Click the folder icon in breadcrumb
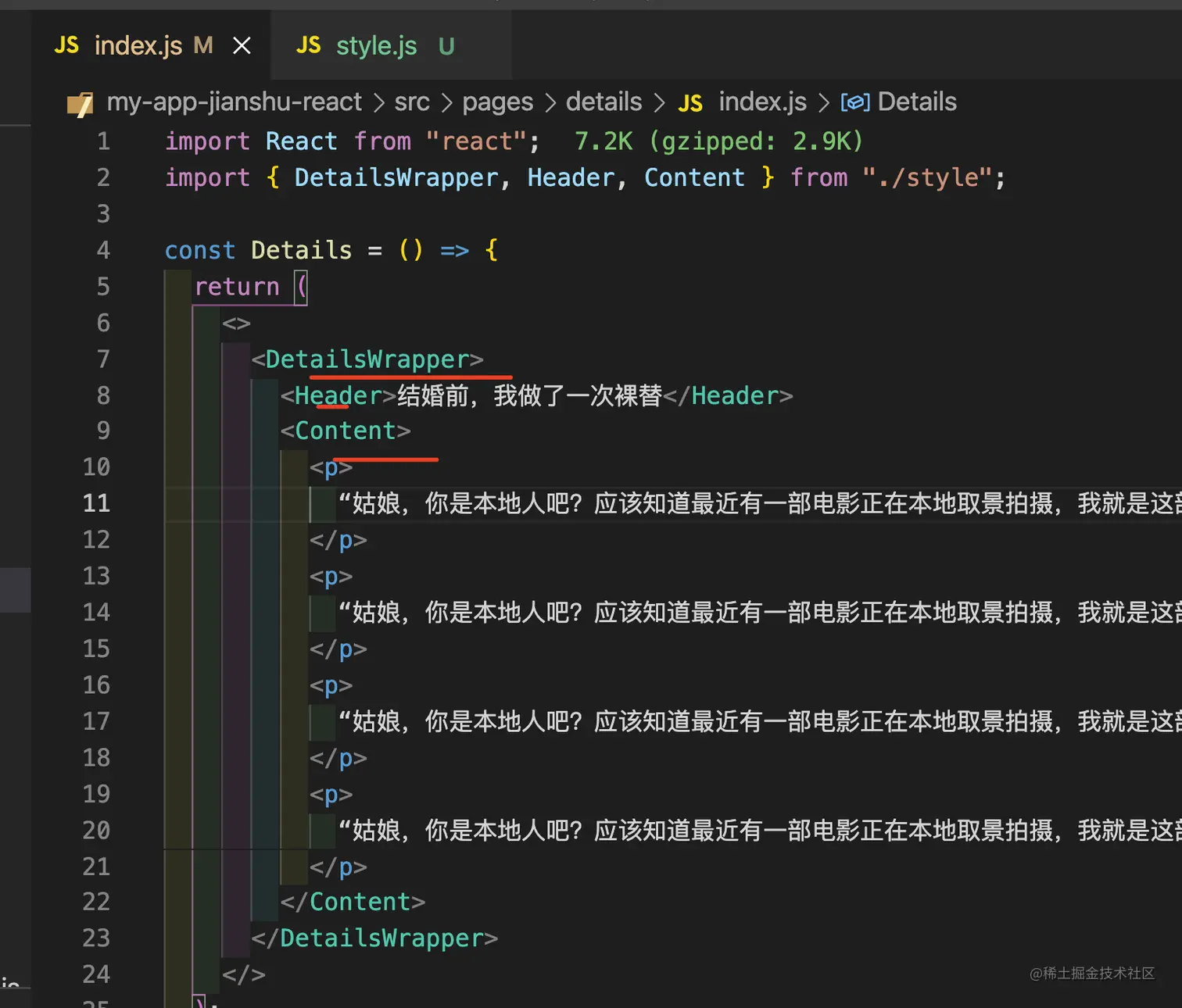Screen dimensions: 1182x1008 pos(80,103)
